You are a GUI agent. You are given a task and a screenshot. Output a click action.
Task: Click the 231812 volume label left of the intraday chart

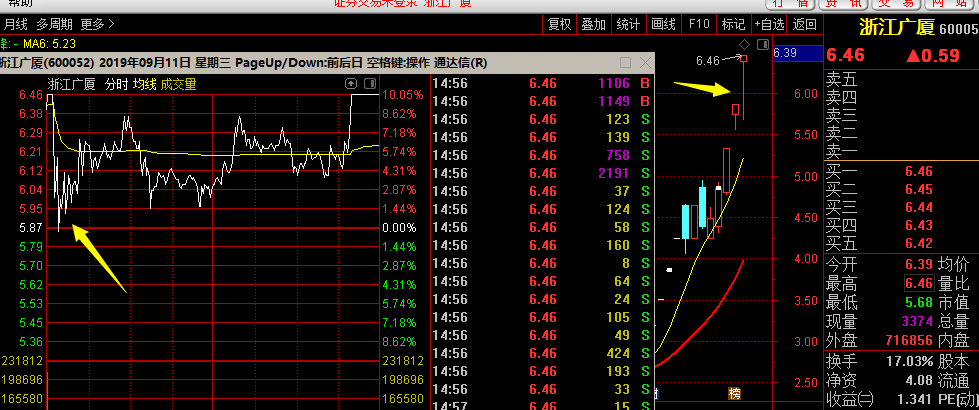(22, 361)
